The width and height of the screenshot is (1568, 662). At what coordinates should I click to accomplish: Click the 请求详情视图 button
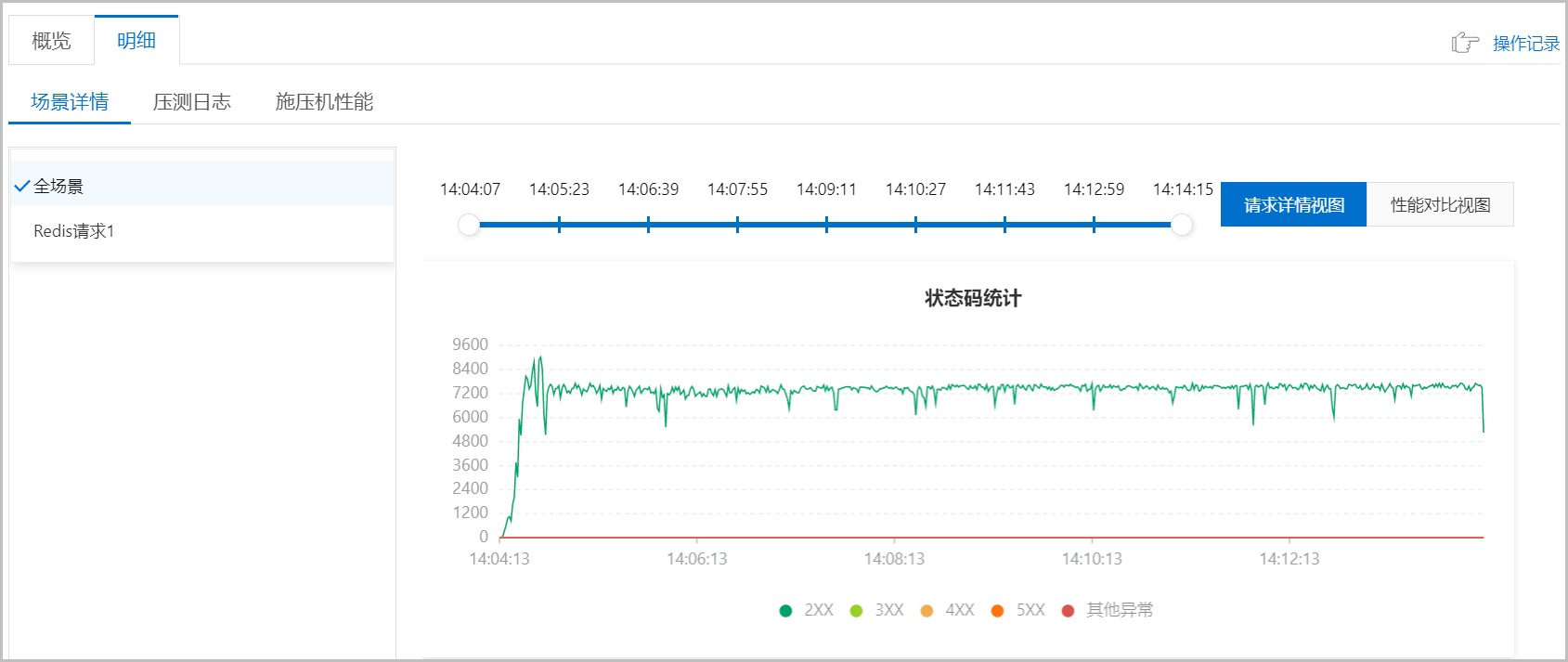1293,204
